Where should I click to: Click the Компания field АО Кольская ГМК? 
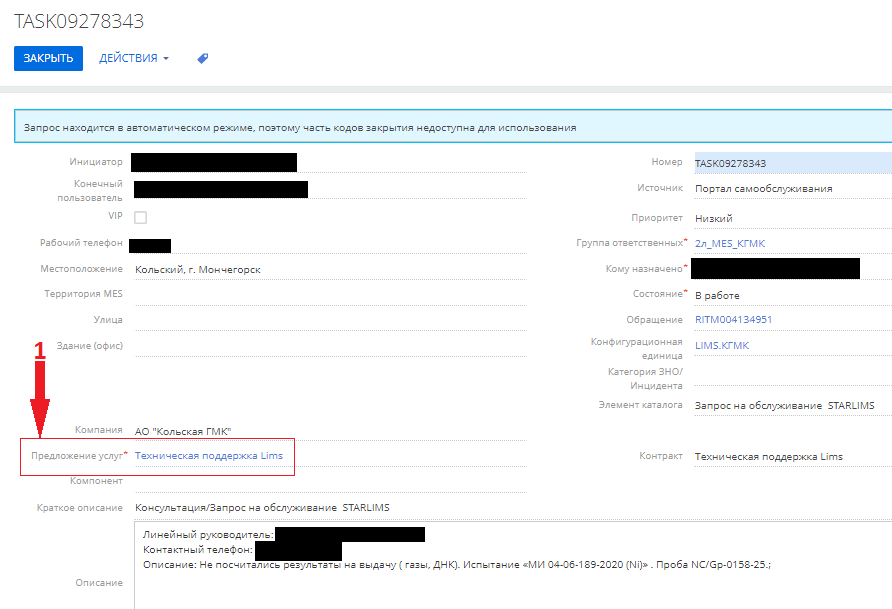point(183,431)
